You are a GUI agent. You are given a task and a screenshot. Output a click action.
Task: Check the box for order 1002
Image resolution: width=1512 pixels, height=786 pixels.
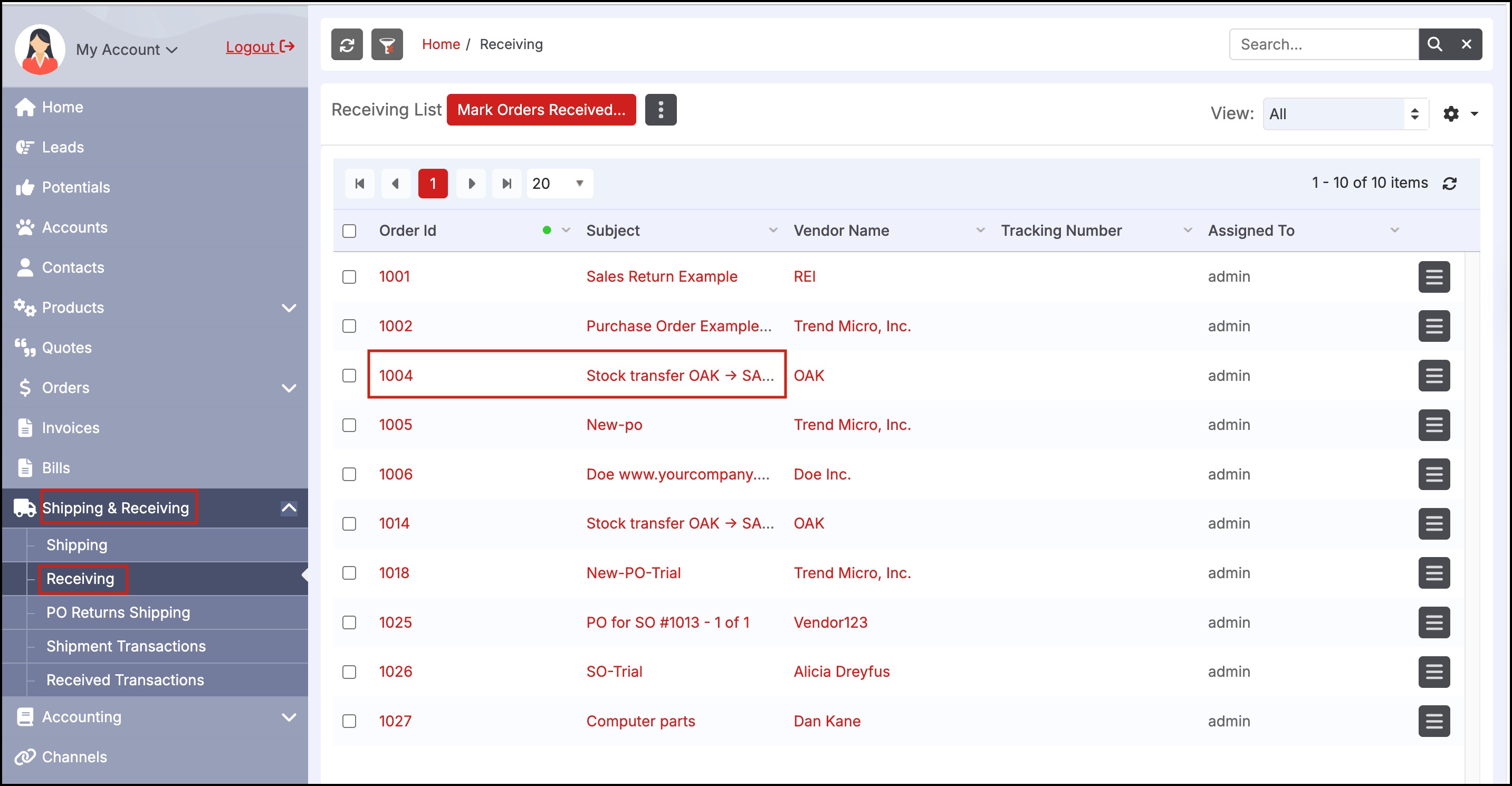pos(349,326)
